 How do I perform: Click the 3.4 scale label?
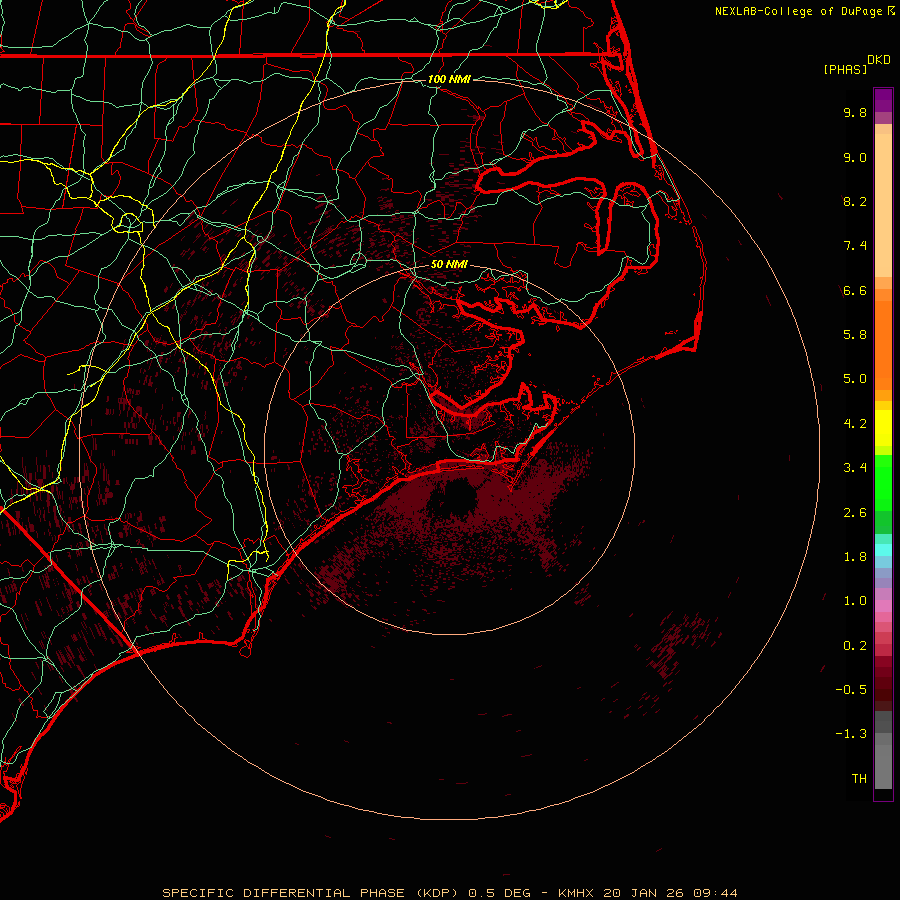(x=855, y=468)
